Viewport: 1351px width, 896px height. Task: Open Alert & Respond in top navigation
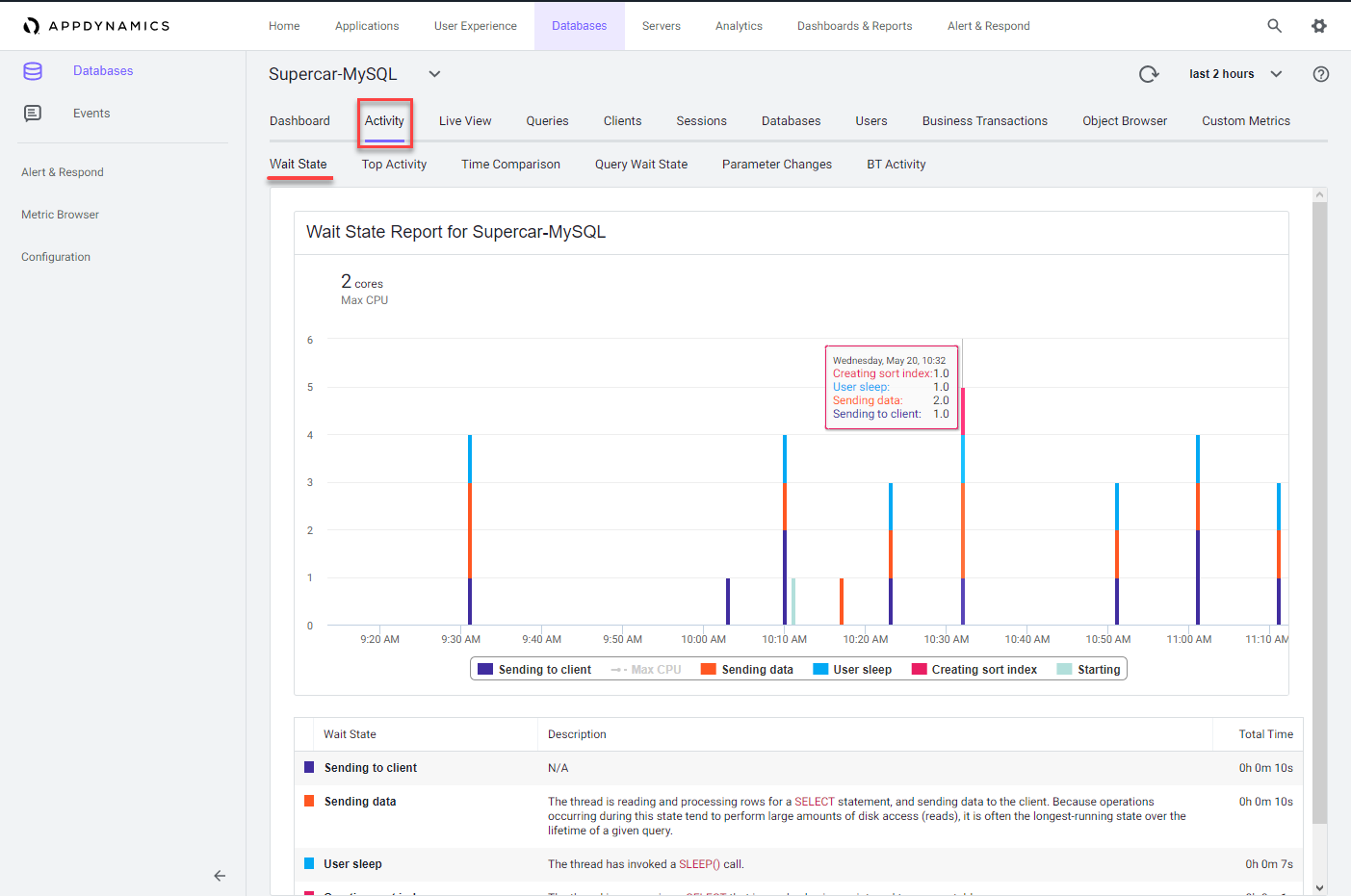pos(989,26)
